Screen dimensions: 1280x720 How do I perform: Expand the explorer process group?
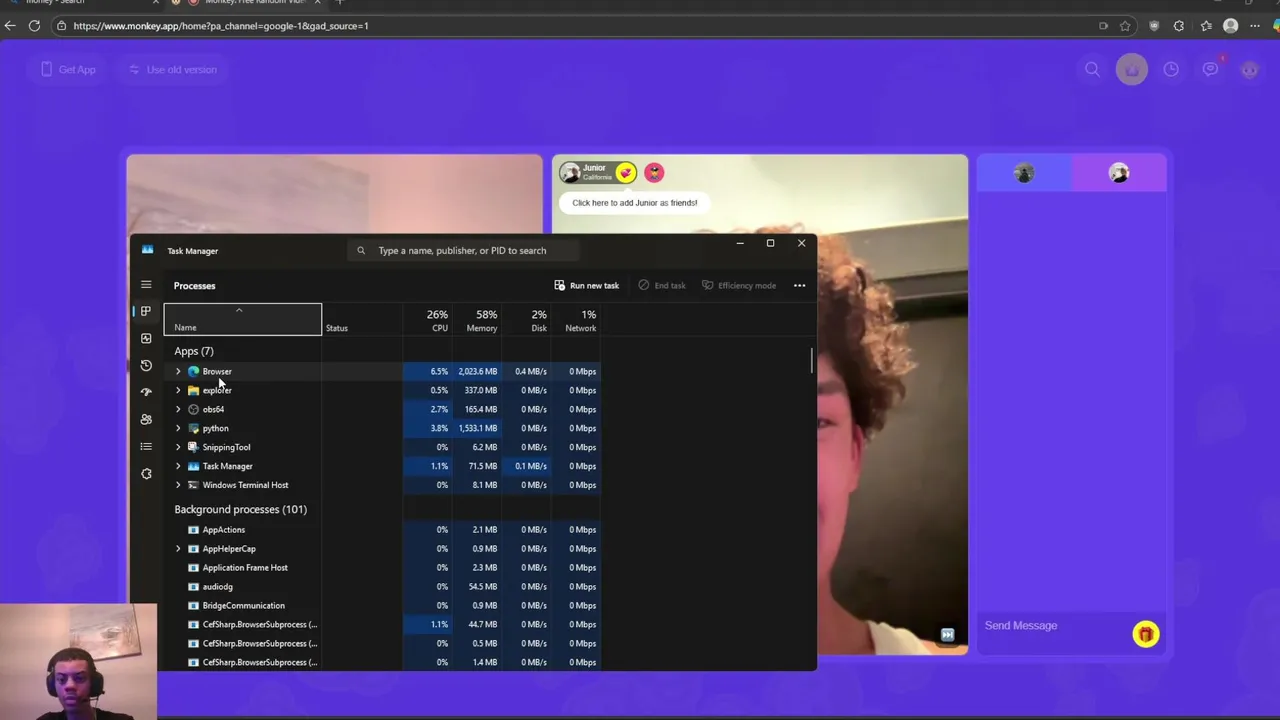point(178,390)
